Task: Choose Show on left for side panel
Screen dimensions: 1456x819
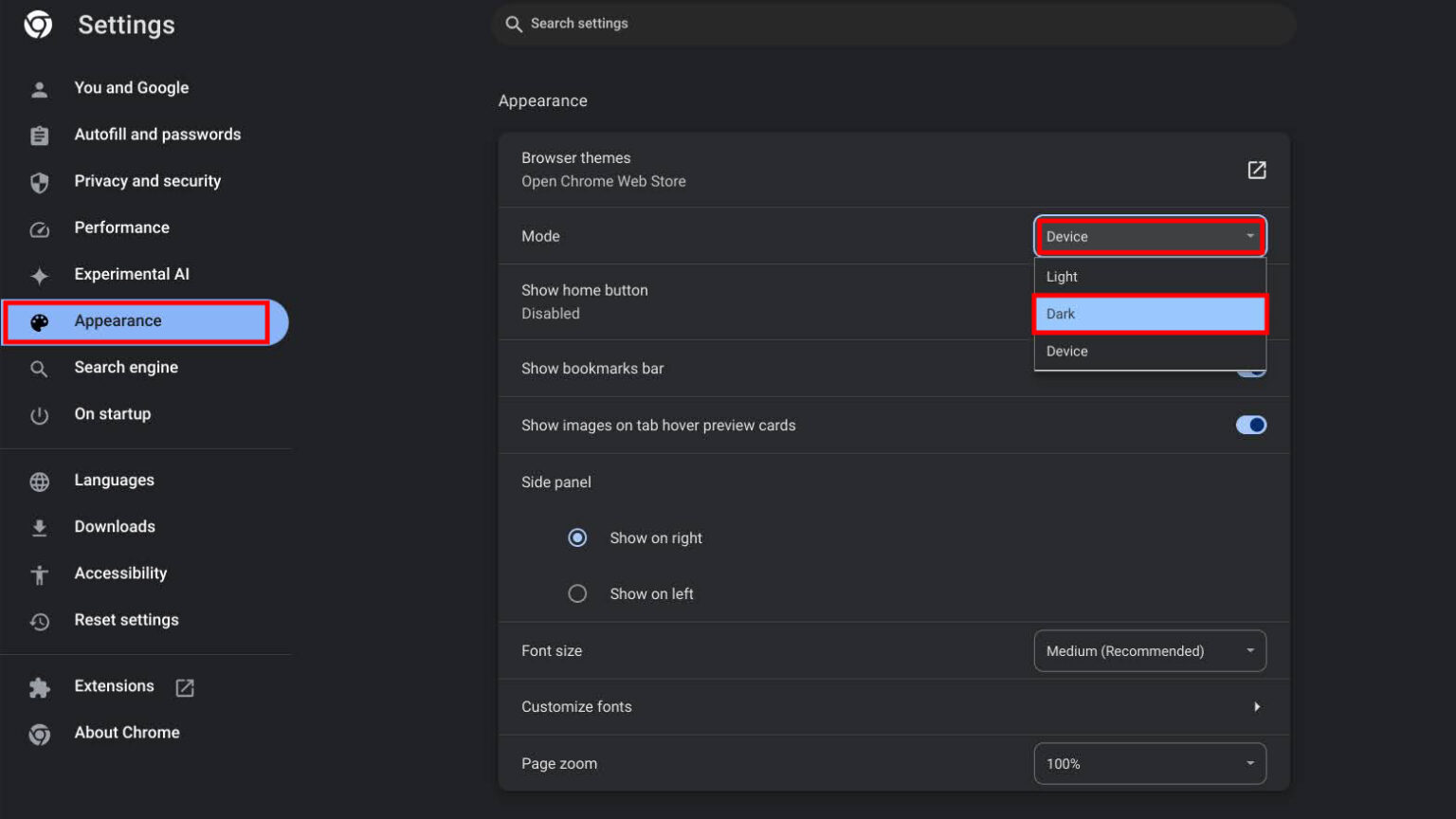Action: tap(577, 593)
